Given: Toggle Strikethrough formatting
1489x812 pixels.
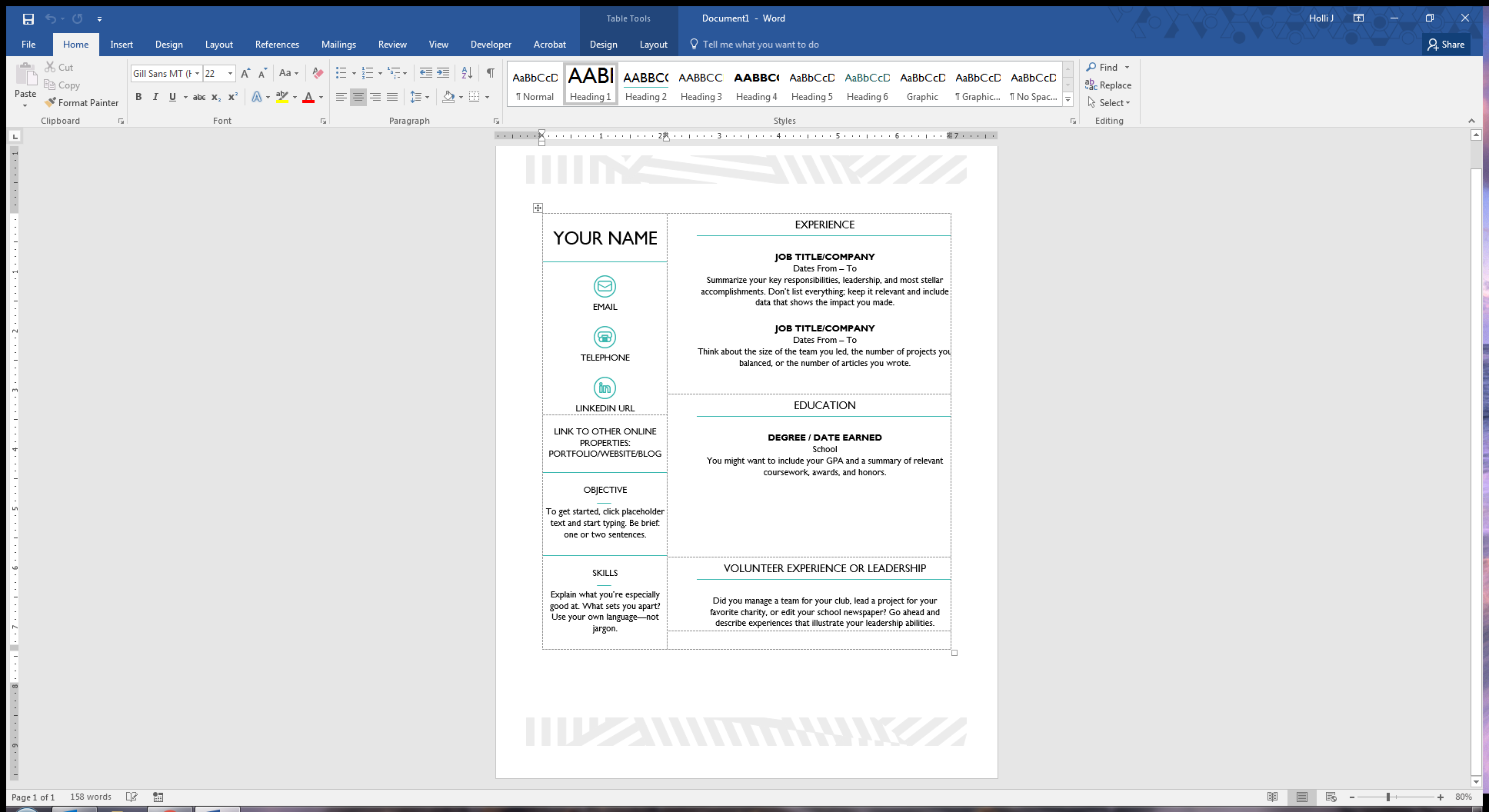Looking at the screenshot, I should point(199,97).
